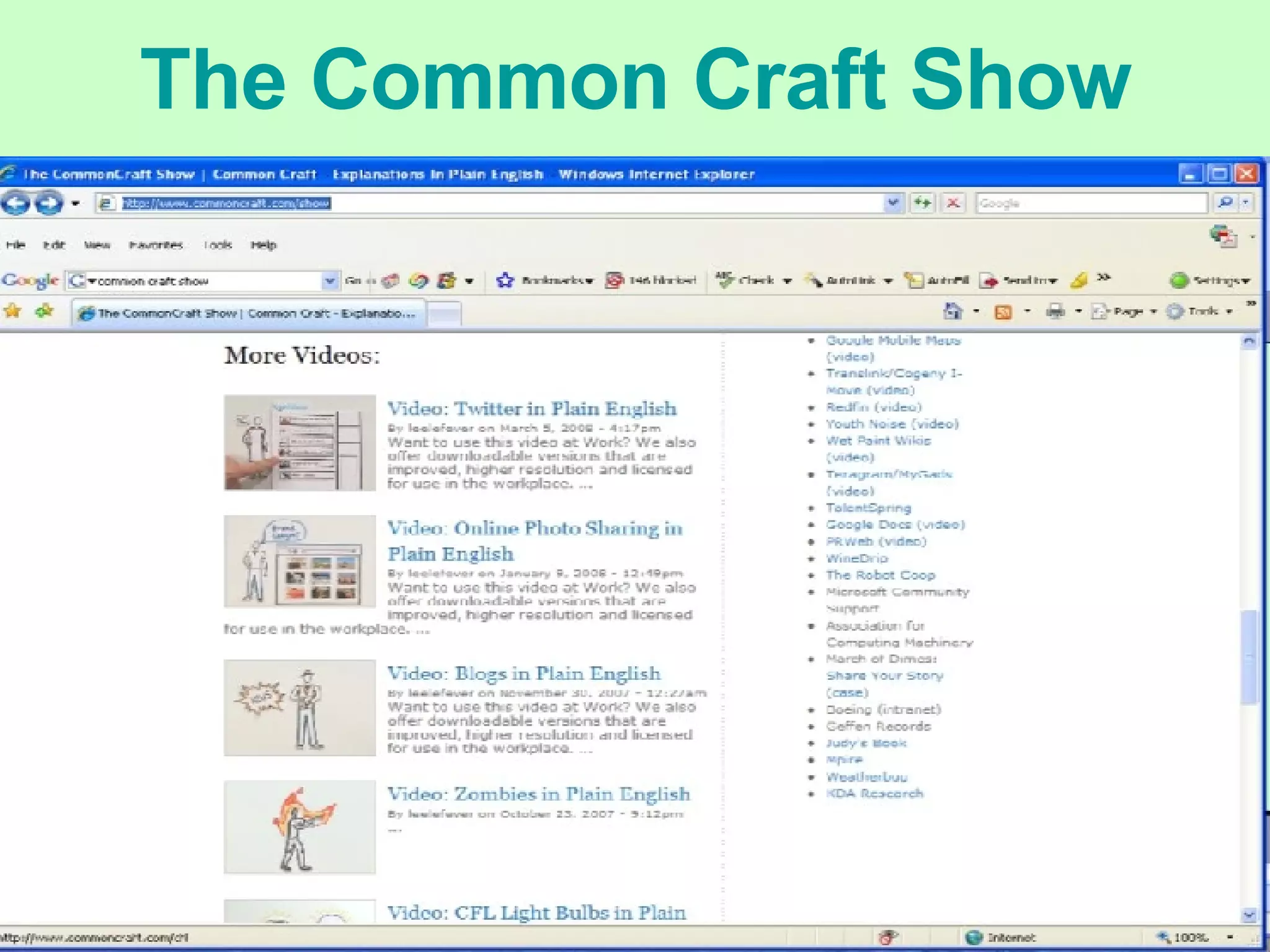Open the Page menu in command bar
The image size is (1270, 952).
(1125, 311)
